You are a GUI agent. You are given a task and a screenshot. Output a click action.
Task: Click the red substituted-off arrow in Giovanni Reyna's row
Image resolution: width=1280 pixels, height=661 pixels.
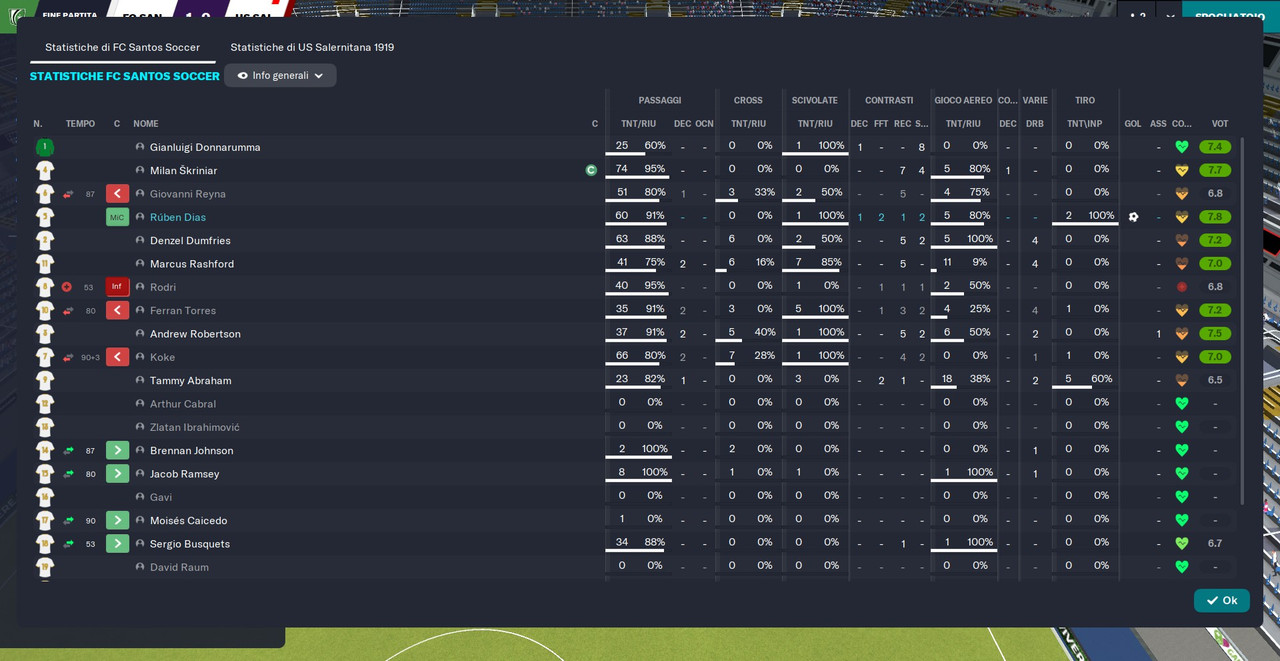[117, 194]
